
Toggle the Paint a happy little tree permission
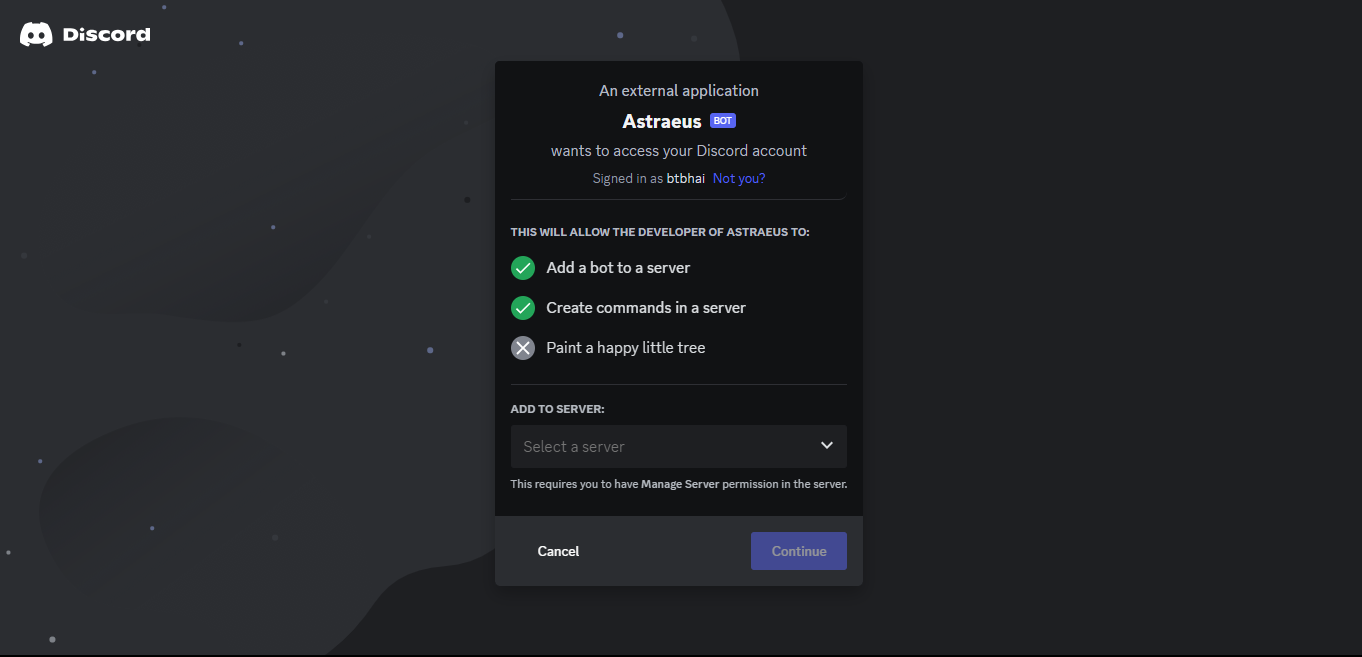click(x=523, y=348)
